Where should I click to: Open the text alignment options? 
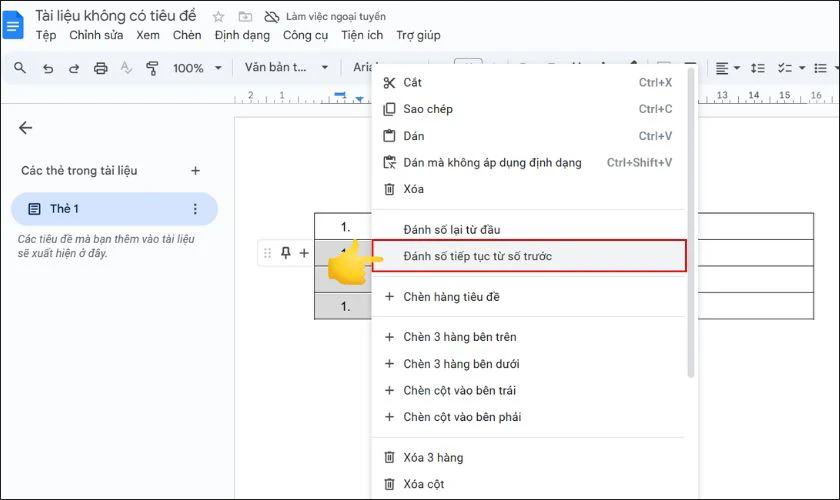pyautogui.click(x=722, y=68)
